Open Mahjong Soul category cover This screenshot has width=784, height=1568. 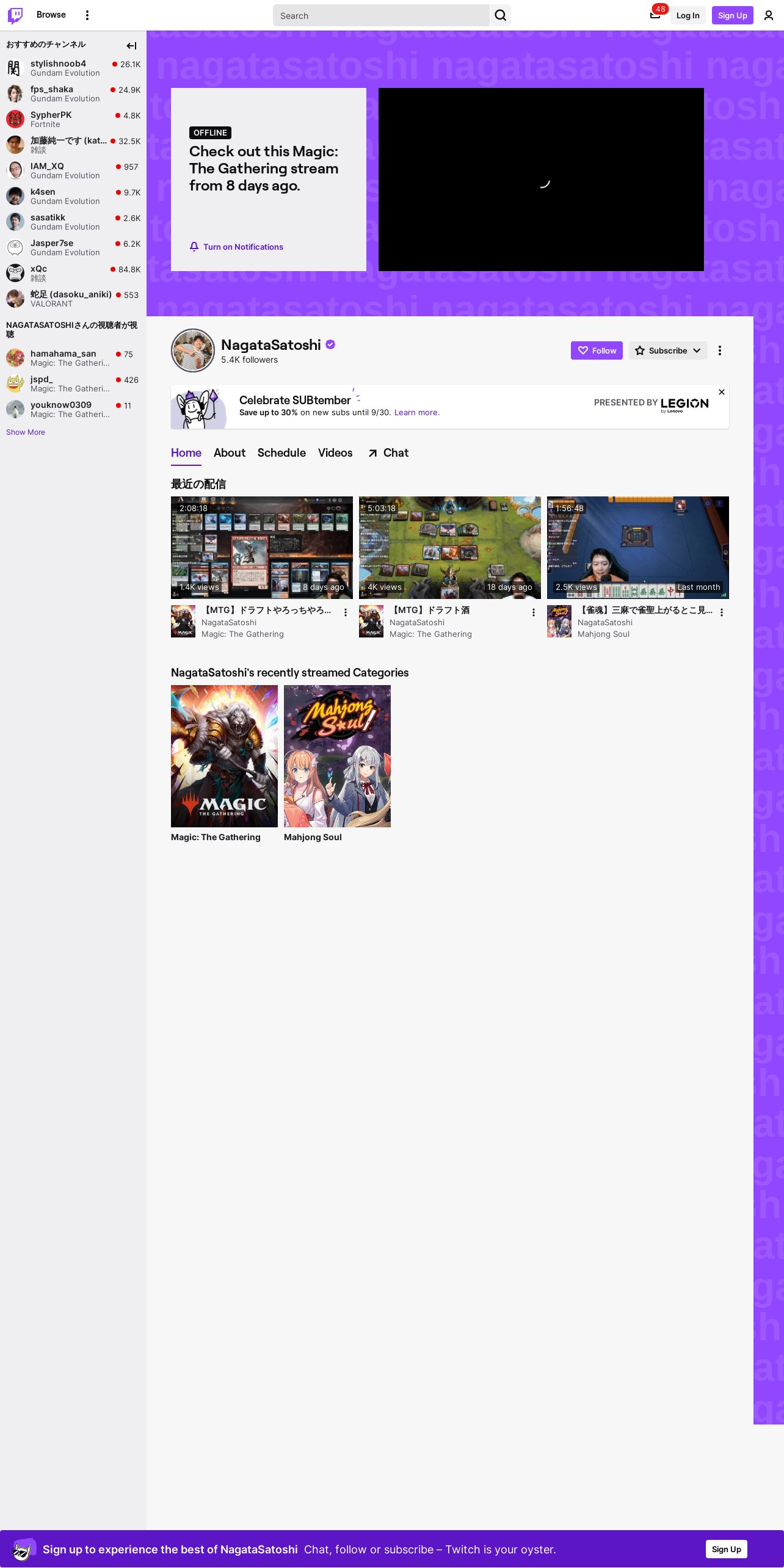pyautogui.click(x=337, y=756)
